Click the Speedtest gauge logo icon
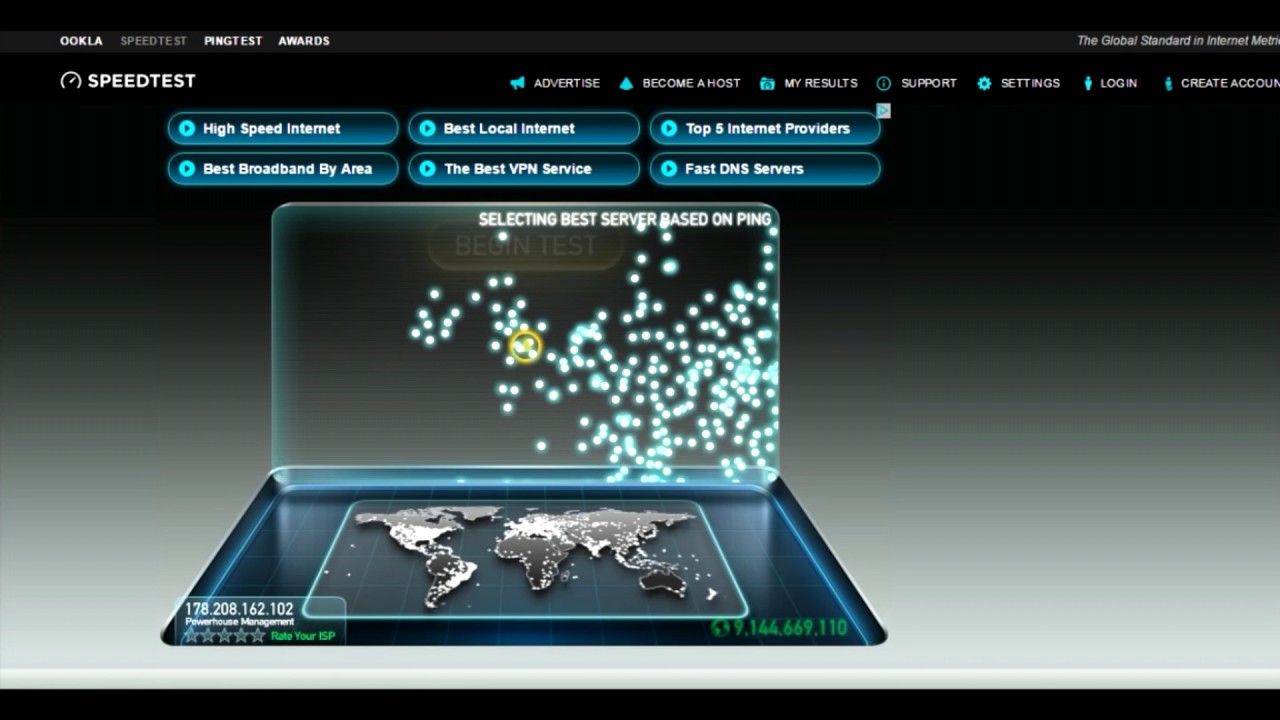The width and height of the screenshot is (1280, 720). click(71, 81)
